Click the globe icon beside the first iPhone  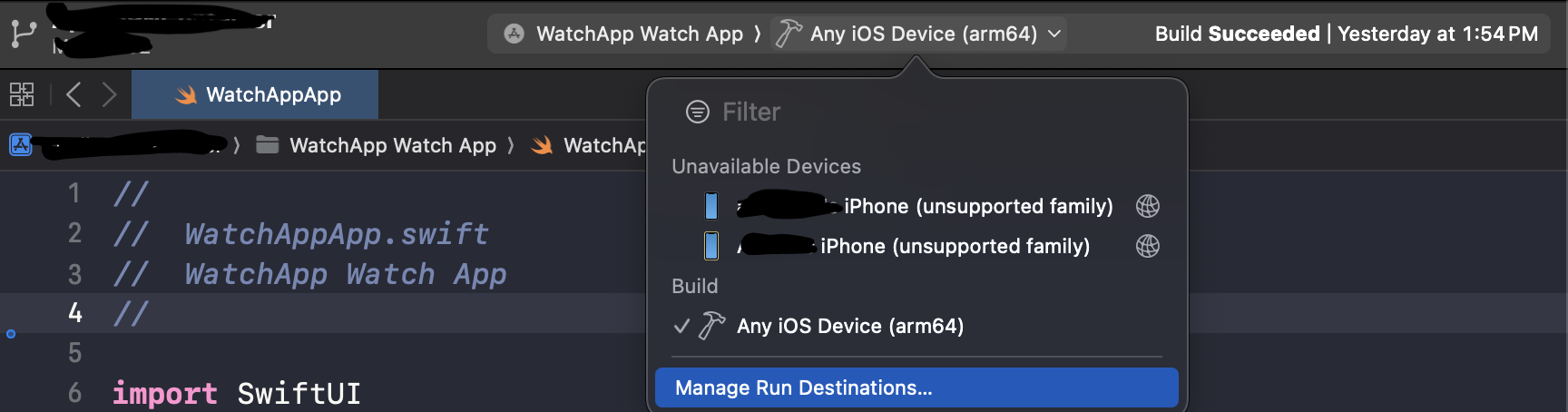coord(1147,206)
